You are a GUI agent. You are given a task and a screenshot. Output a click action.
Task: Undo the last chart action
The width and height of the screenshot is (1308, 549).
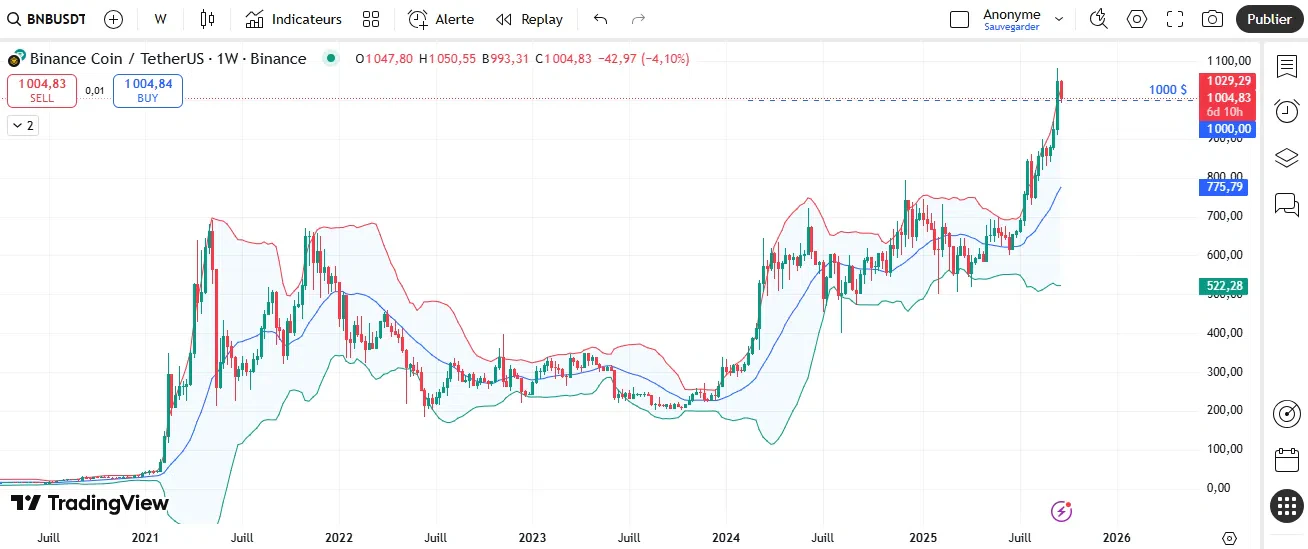(600, 19)
